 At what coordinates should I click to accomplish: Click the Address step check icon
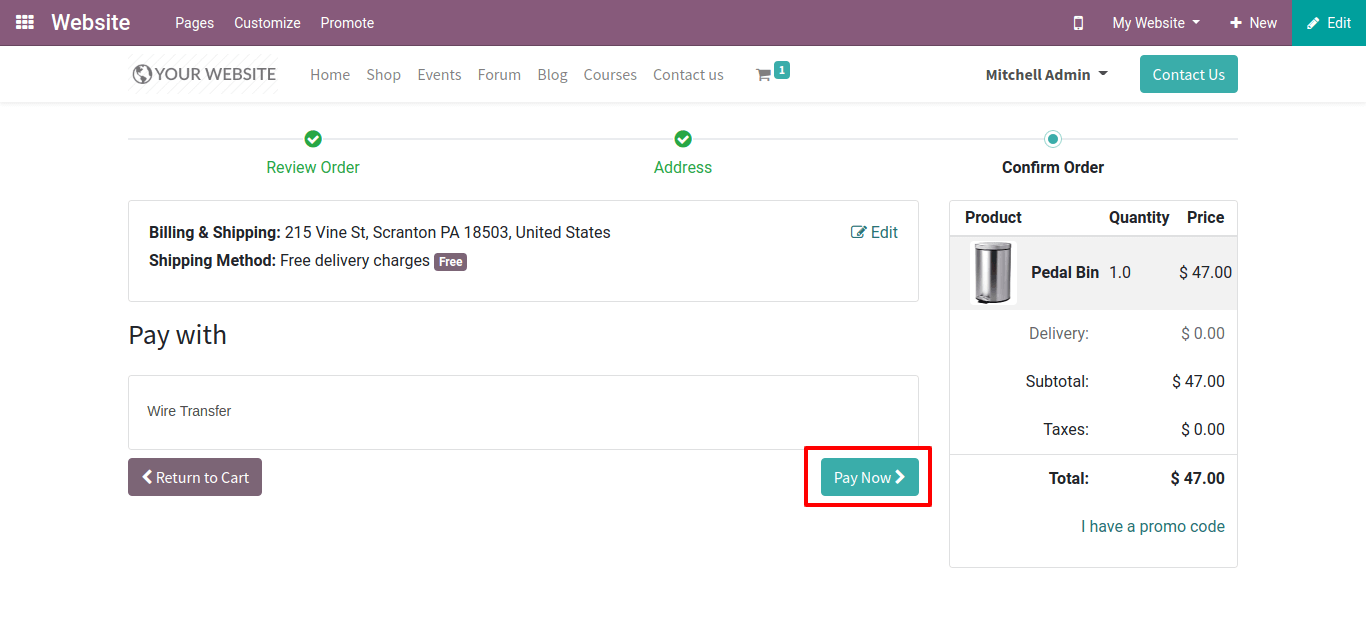coord(683,139)
